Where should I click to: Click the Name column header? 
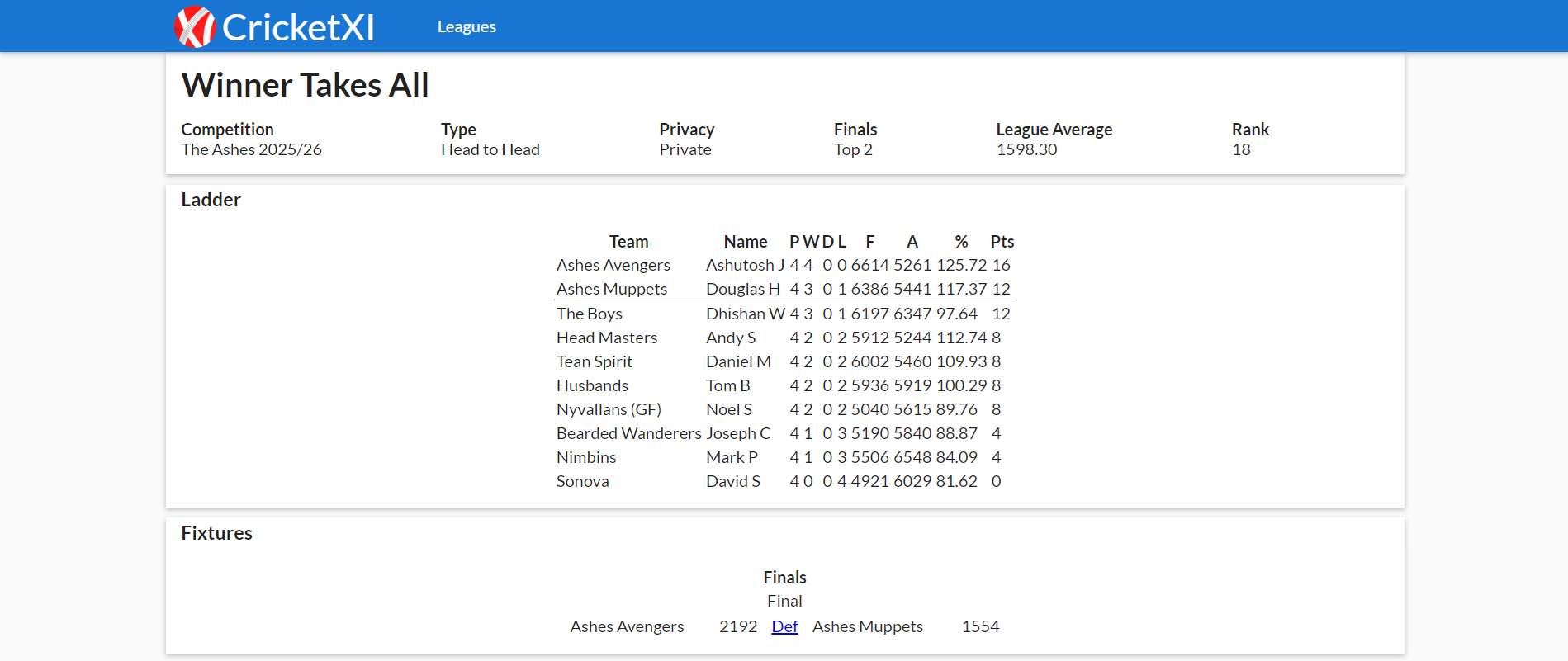745,242
